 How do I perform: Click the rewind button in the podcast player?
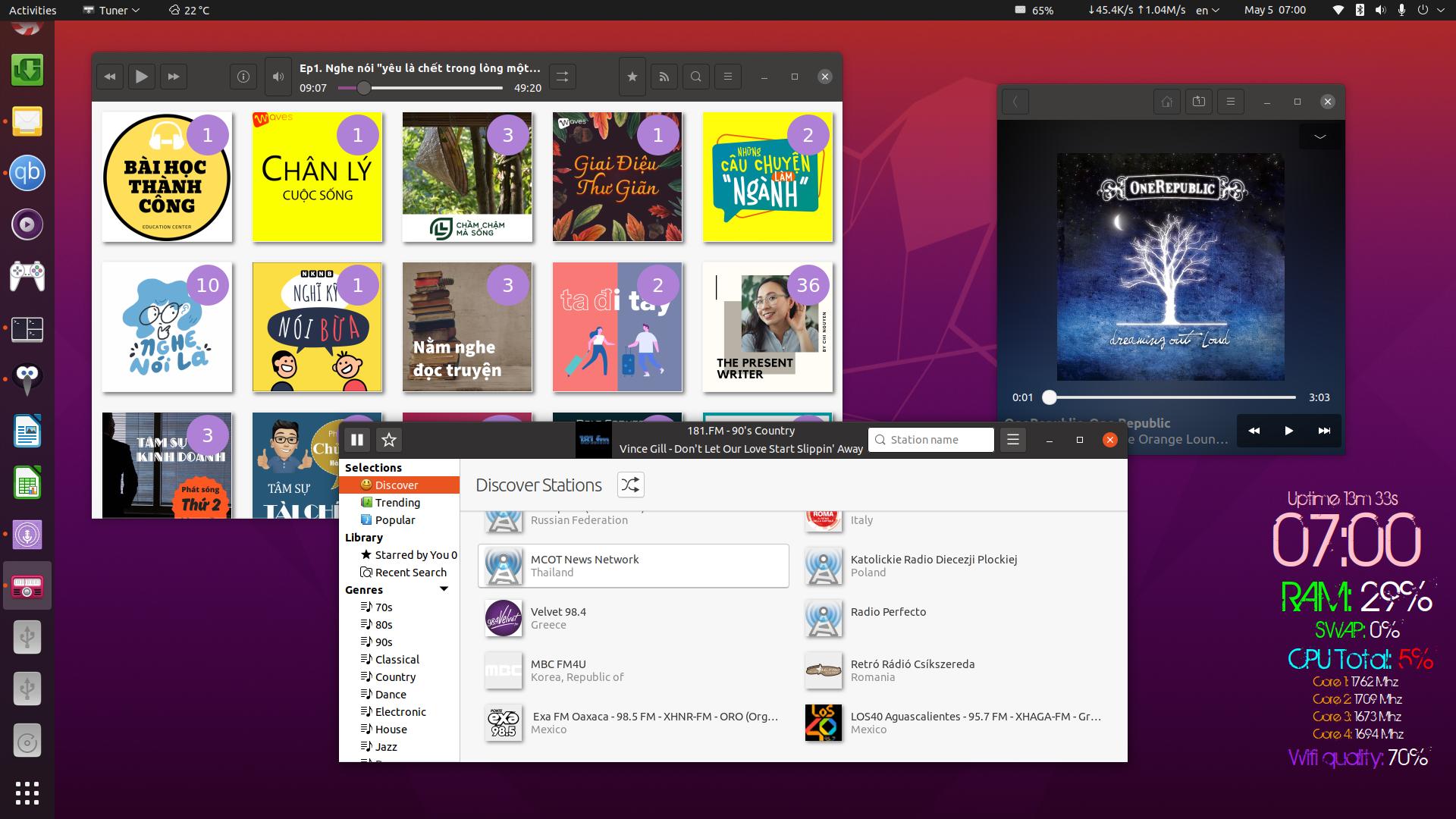click(110, 77)
